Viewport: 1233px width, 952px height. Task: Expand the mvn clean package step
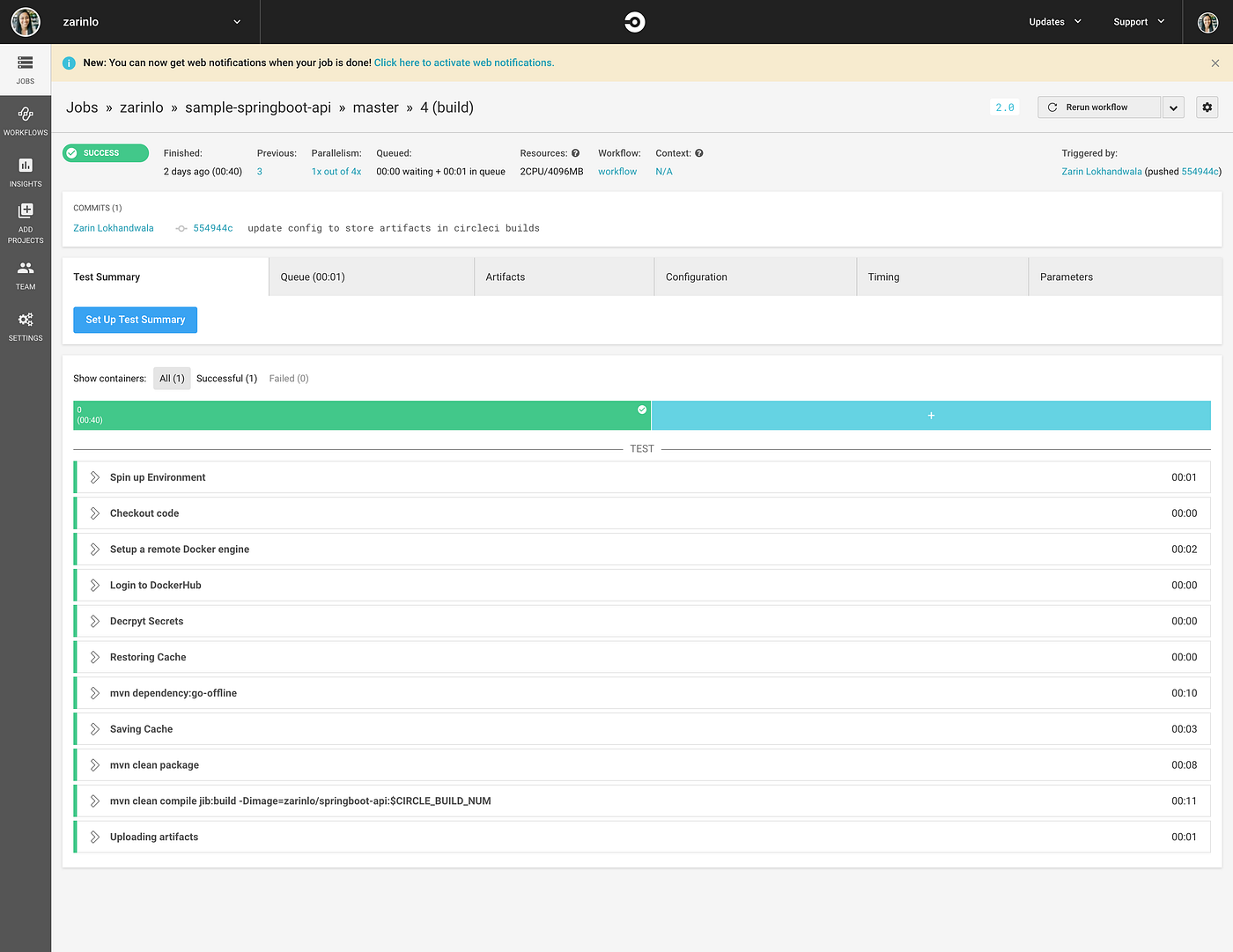coord(642,765)
